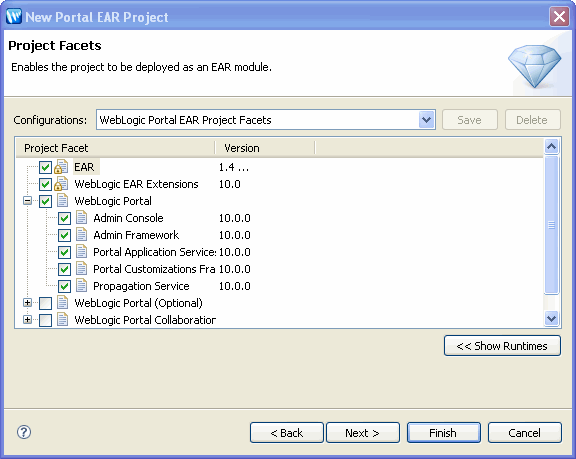Click the Admin Framework version 10.0.0
576x459 pixels.
pos(235,235)
